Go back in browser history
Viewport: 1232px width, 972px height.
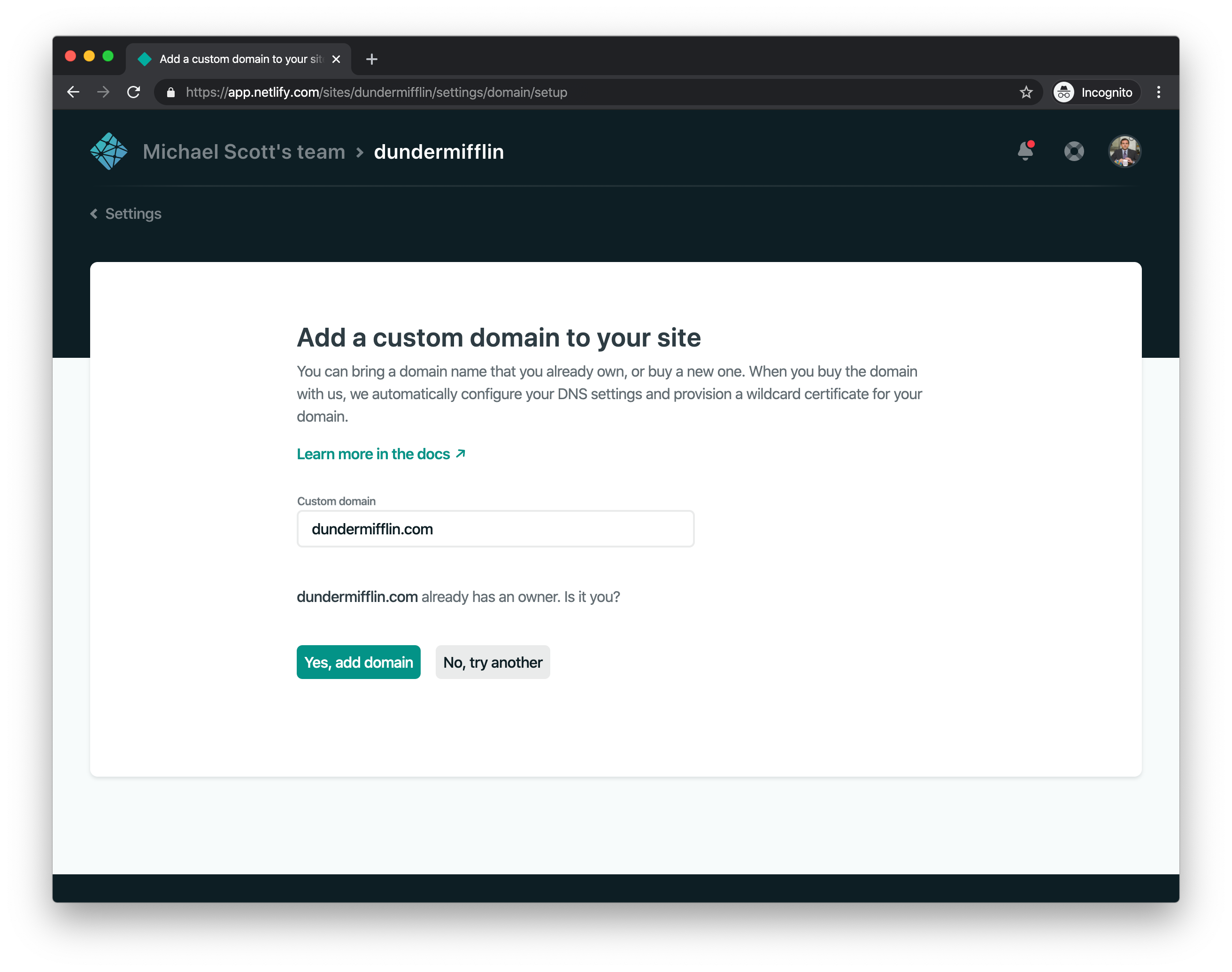(x=73, y=92)
